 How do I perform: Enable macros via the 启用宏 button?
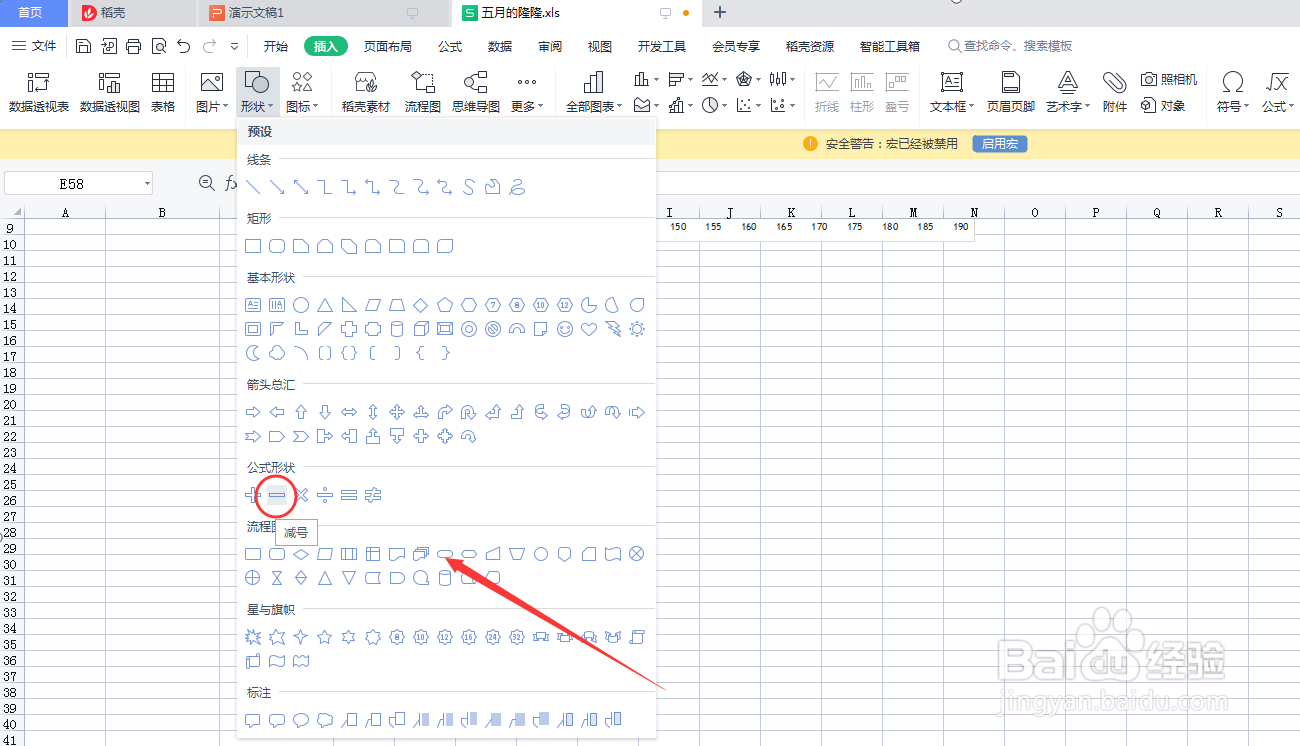coord(999,143)
